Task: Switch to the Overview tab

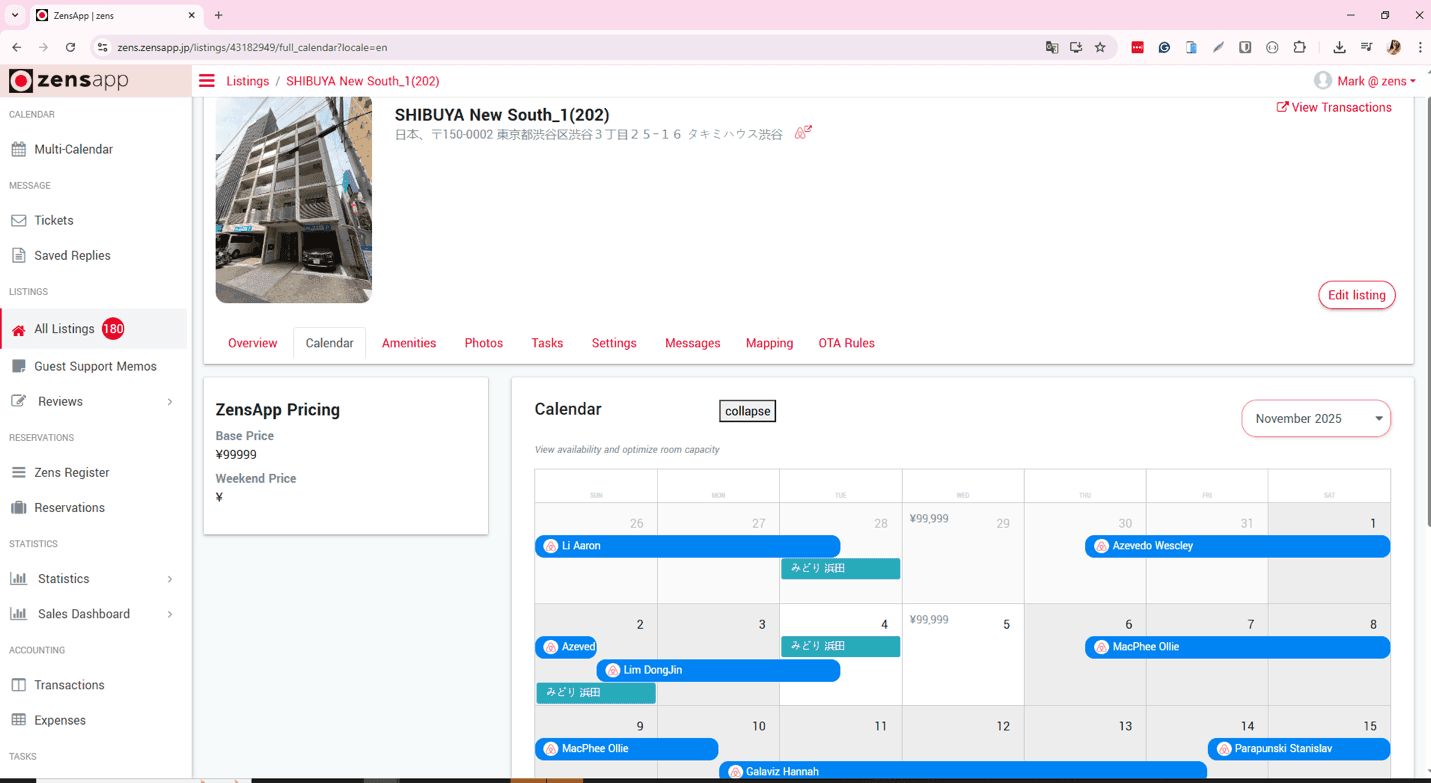Action: pyautogui.click(x=252, y=343)
